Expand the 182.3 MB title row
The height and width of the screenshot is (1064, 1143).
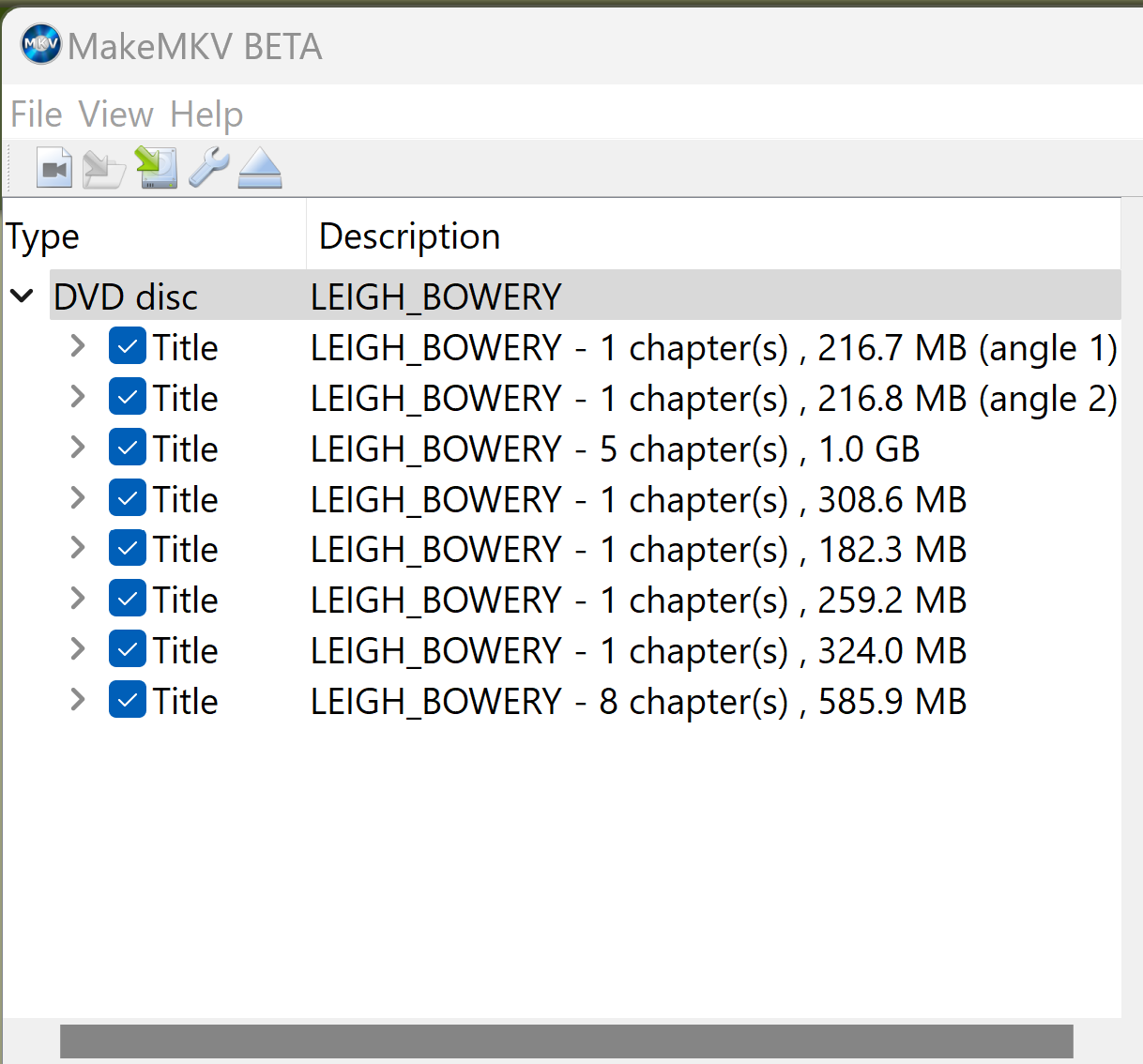(78, 548)
